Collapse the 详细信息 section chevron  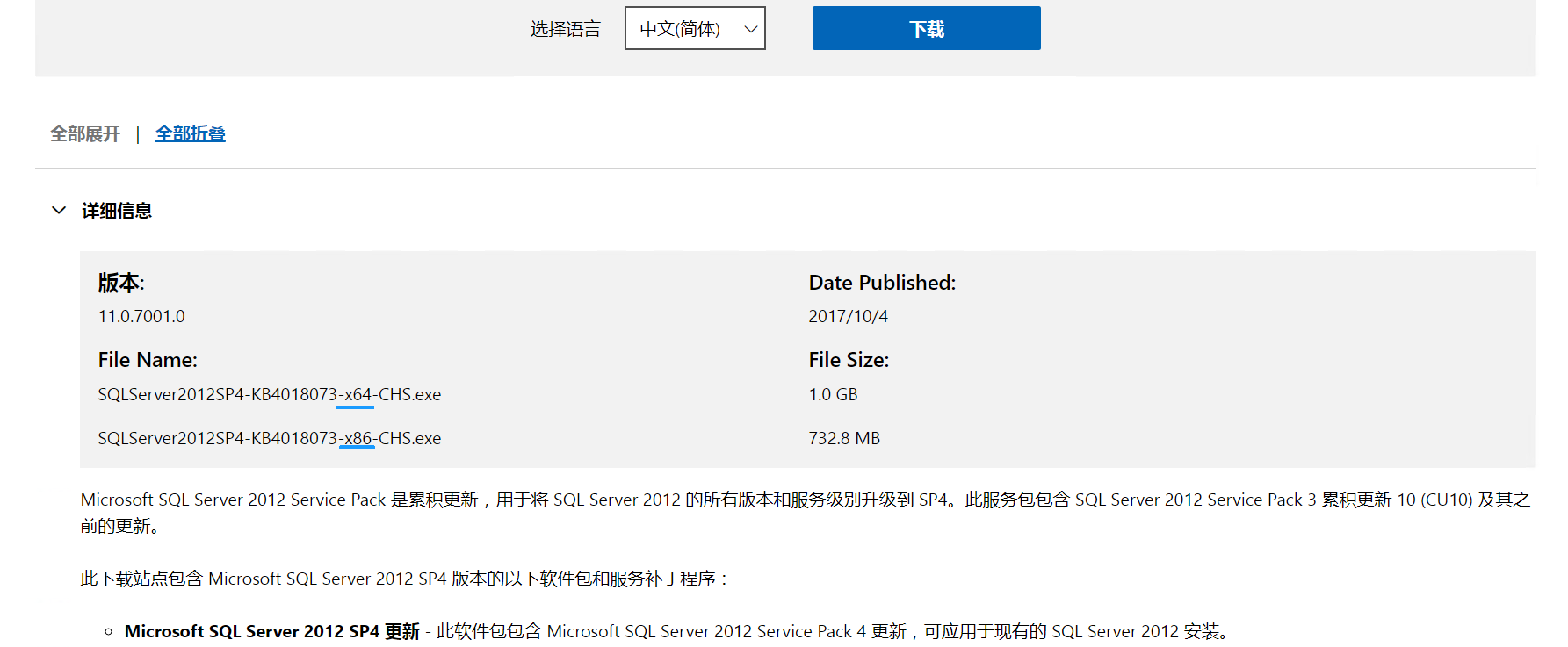pyautogui.click(x=59, y=211)
